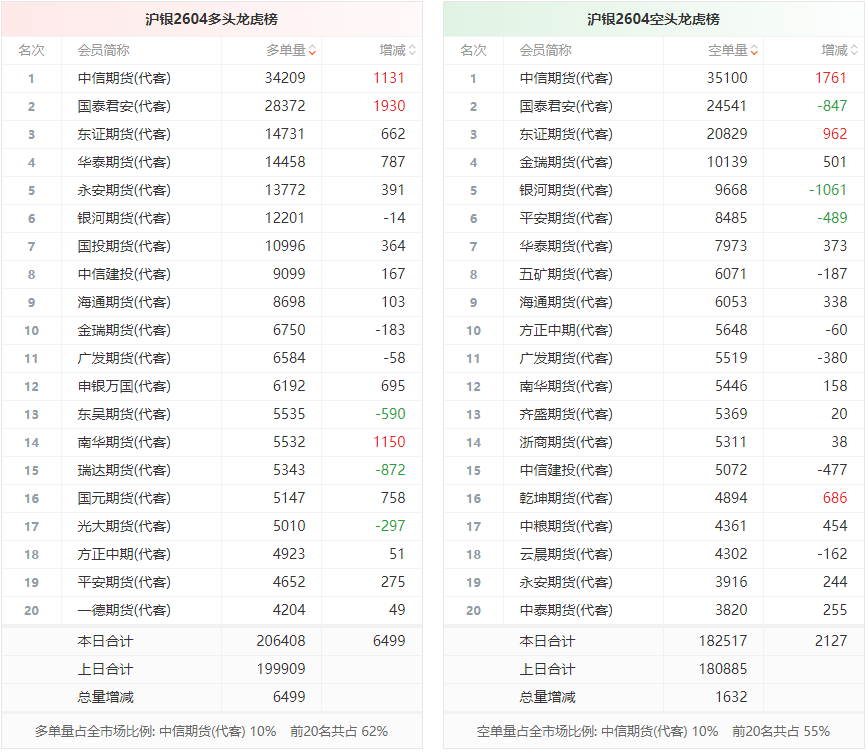
Task: Click 齐盛期货(代客) row name
Action: coord(566,414)
